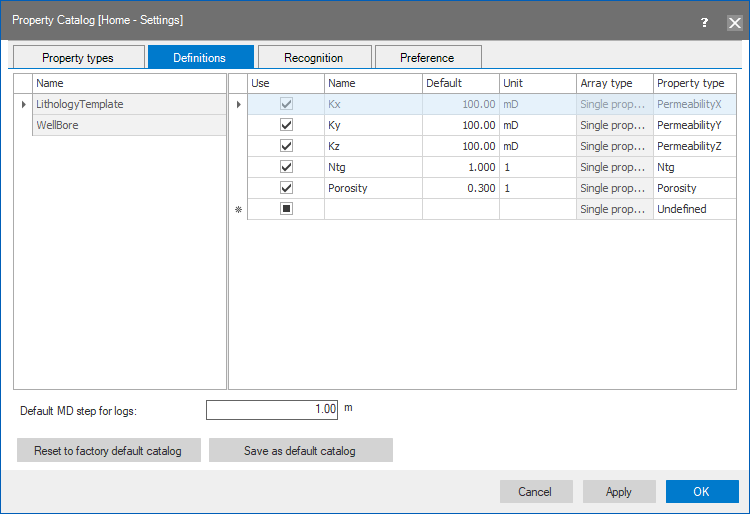The height and width of the screenshot is (514, 750).
Task: Go to the Preference tab
Action: pos(427,58)
